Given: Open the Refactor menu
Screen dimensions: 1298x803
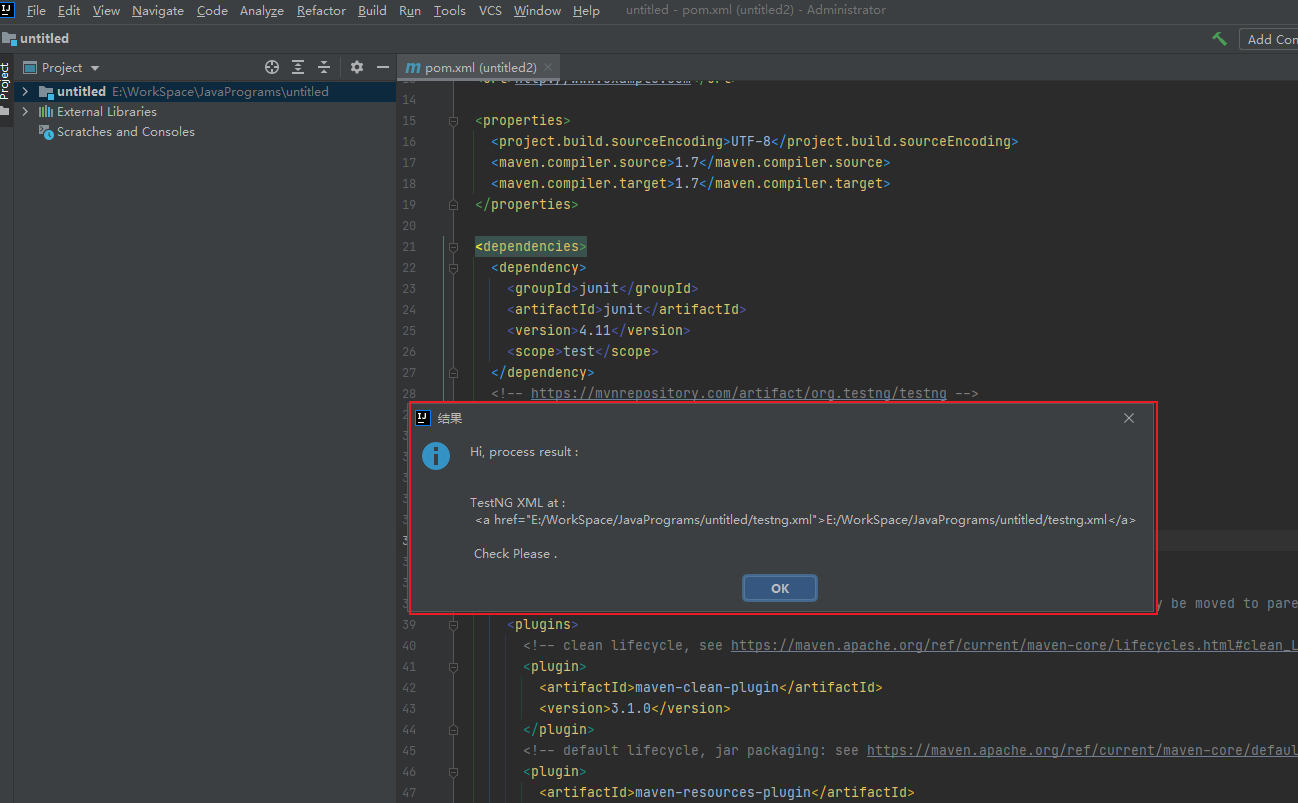Looking at the screenshot, I should [321, 11].
